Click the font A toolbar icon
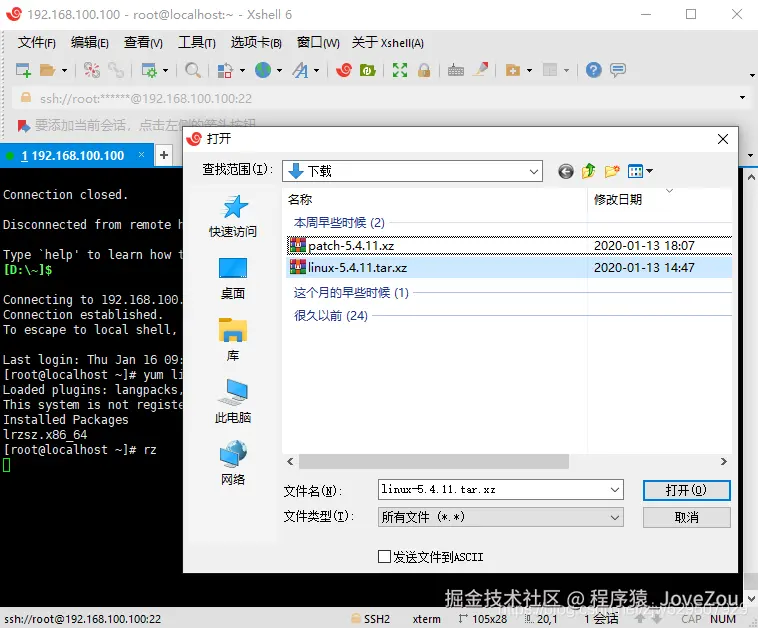The height and width of the screenshot is (628, 758). click(x=300, y=71)
